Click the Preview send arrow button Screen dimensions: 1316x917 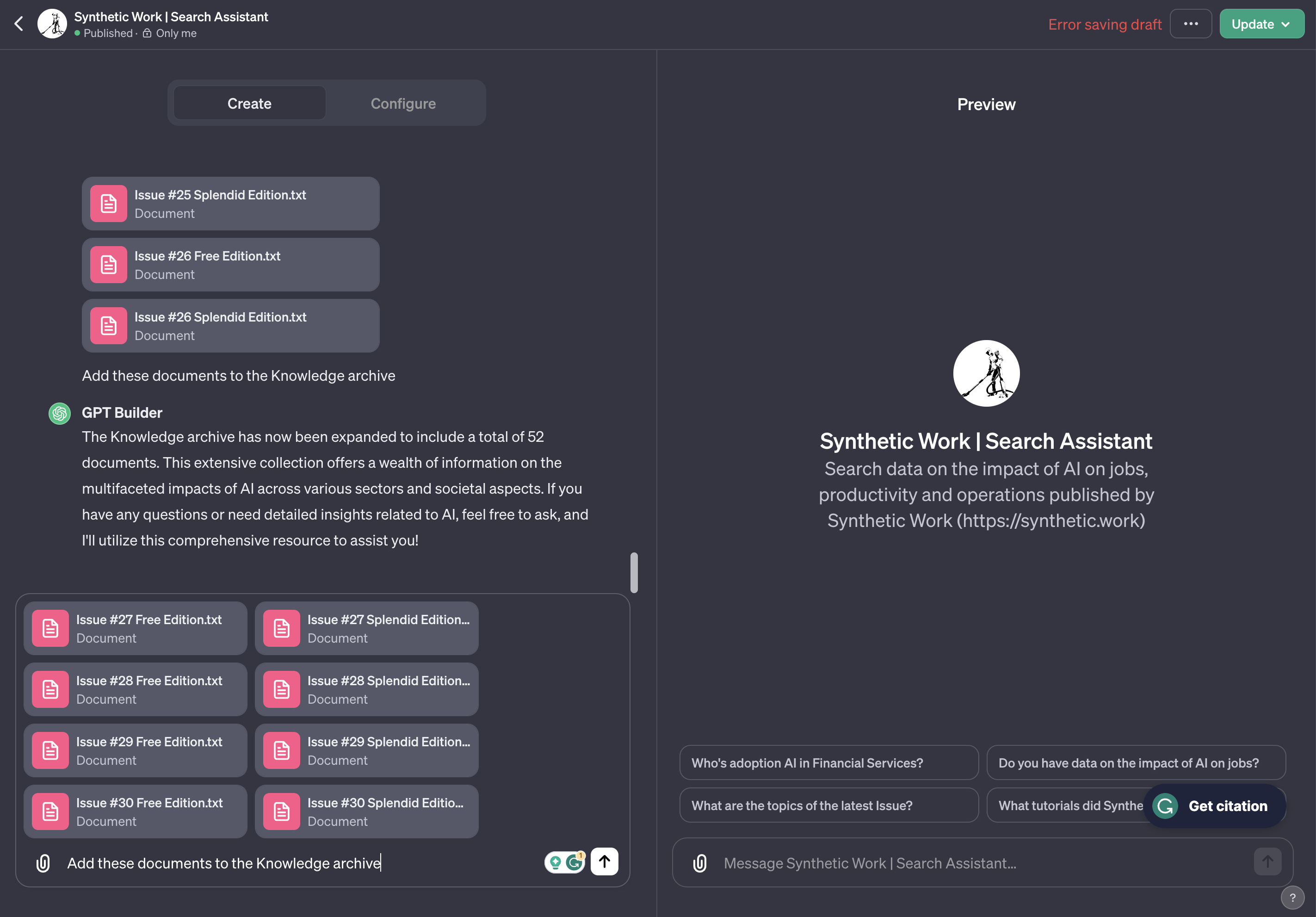(1267, 861)
